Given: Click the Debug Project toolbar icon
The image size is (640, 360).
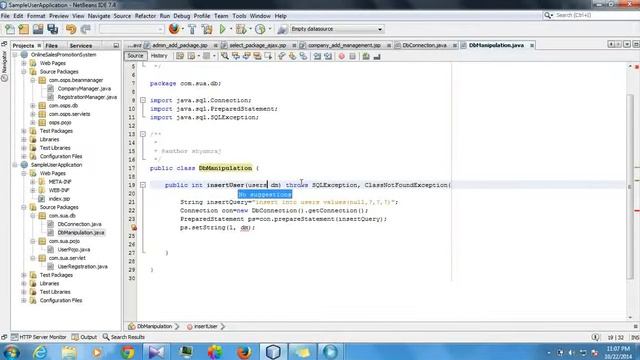Looking at the screenshot, I should click(241, 29).
